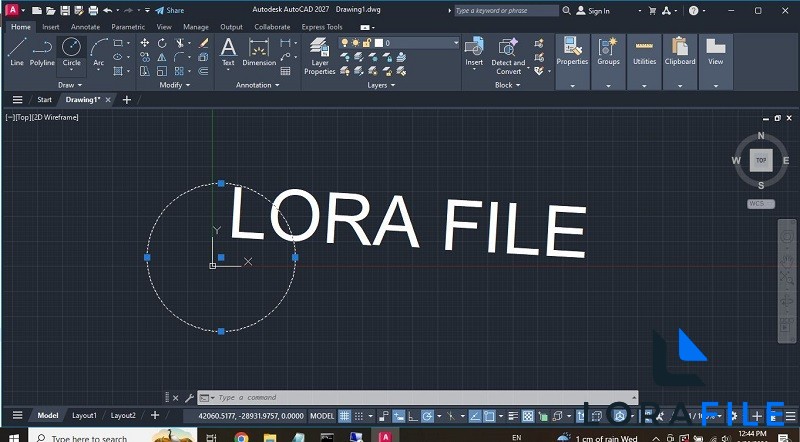Select the Polyline tool

point(42,52)
